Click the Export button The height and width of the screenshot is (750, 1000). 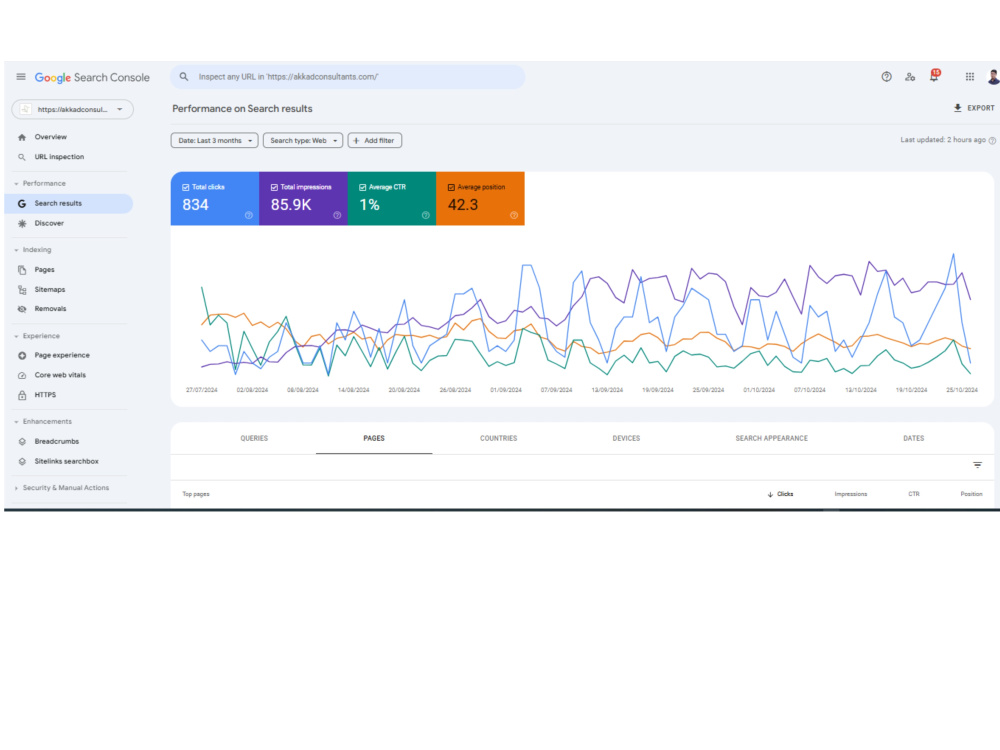pos(974,108)
